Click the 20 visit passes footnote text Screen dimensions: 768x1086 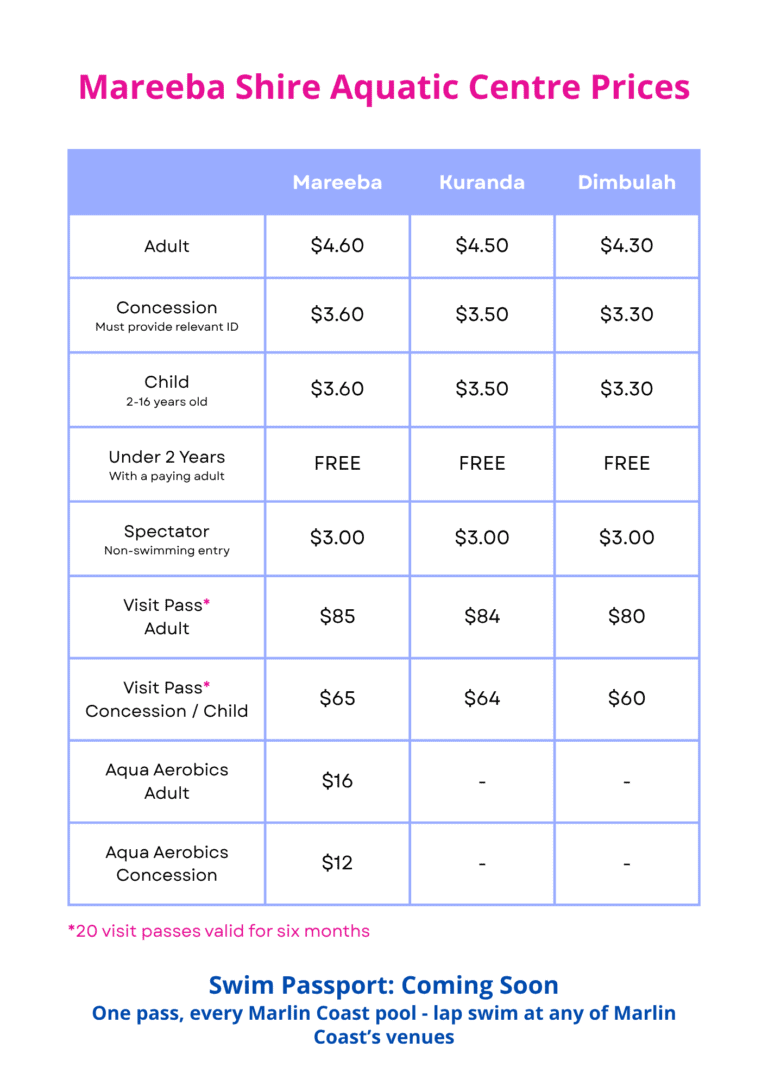click(x=219, y=931)
